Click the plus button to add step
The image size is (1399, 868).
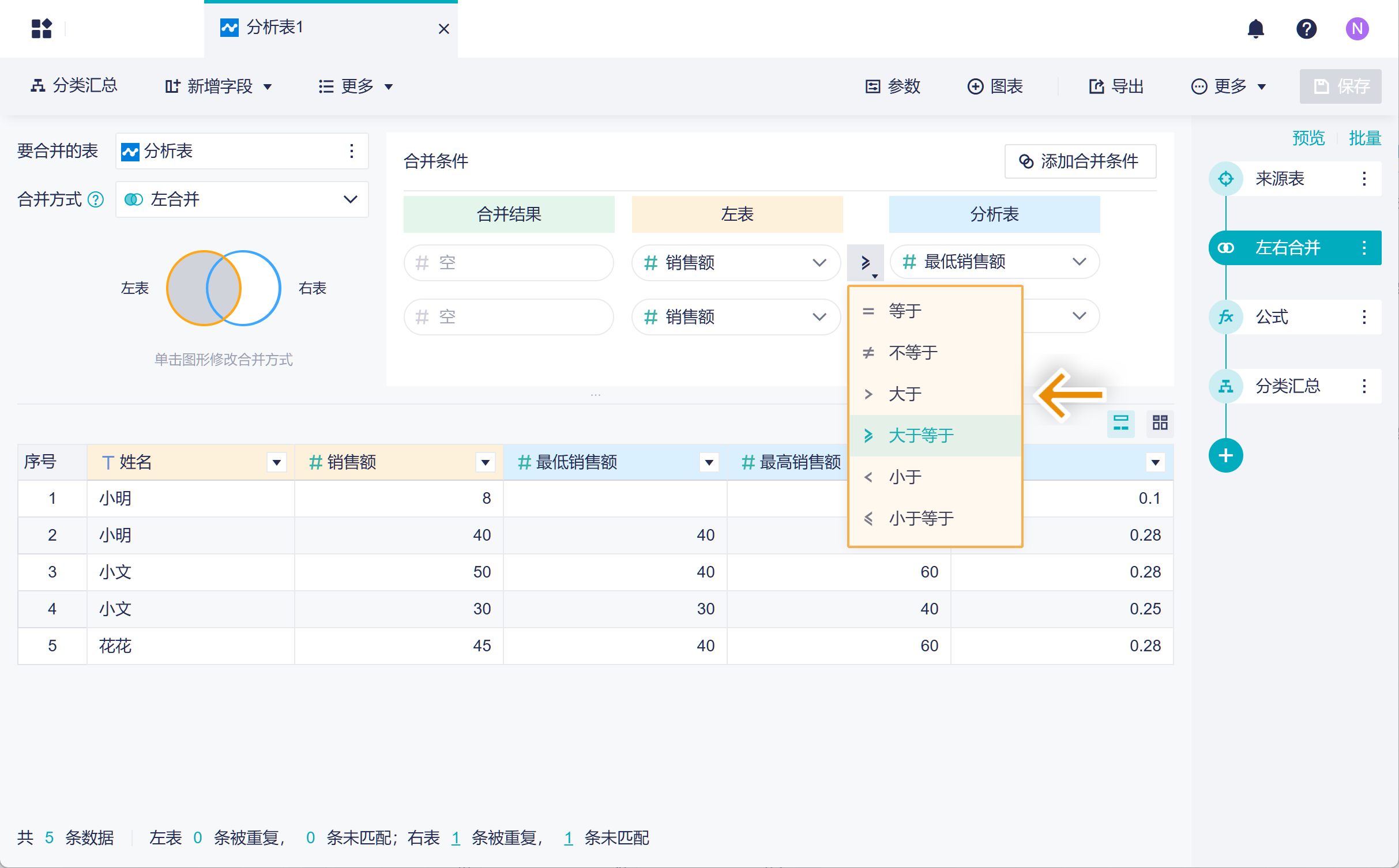tap(1225, 455)
